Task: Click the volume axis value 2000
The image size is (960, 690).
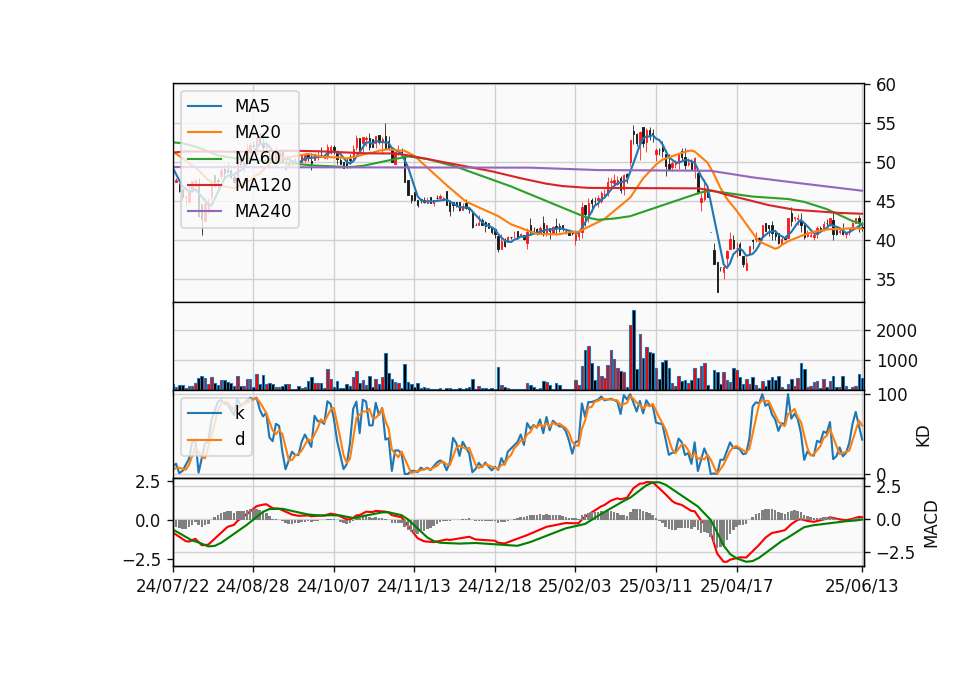Action: (896, 331)
